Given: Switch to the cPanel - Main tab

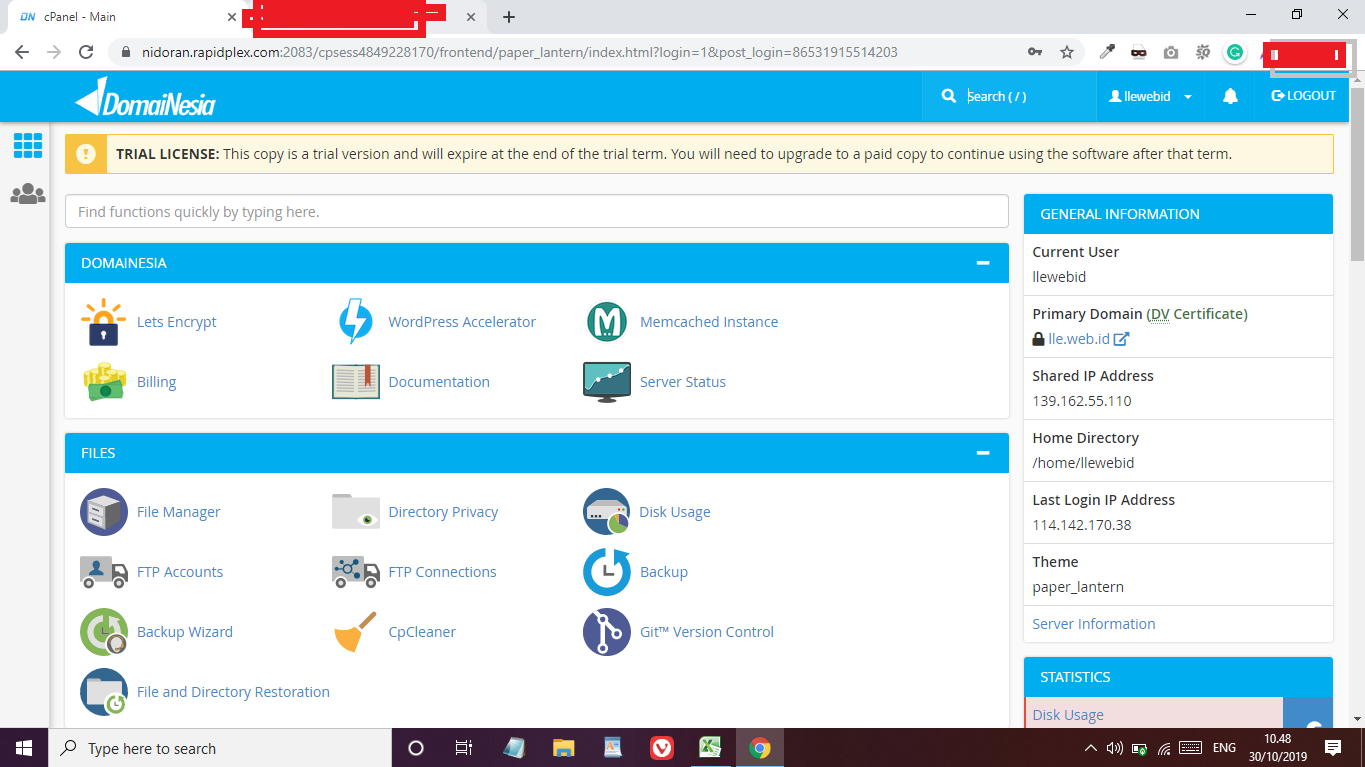Looking at the screenshot, I should (125, 17).
